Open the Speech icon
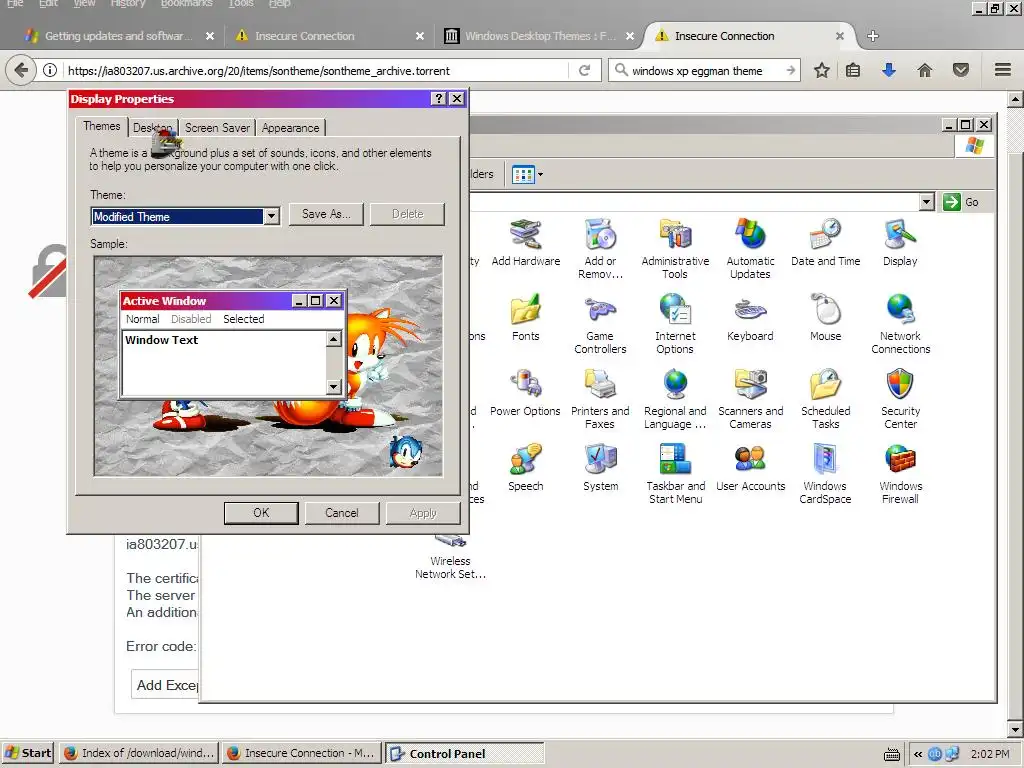 (526, 468)
